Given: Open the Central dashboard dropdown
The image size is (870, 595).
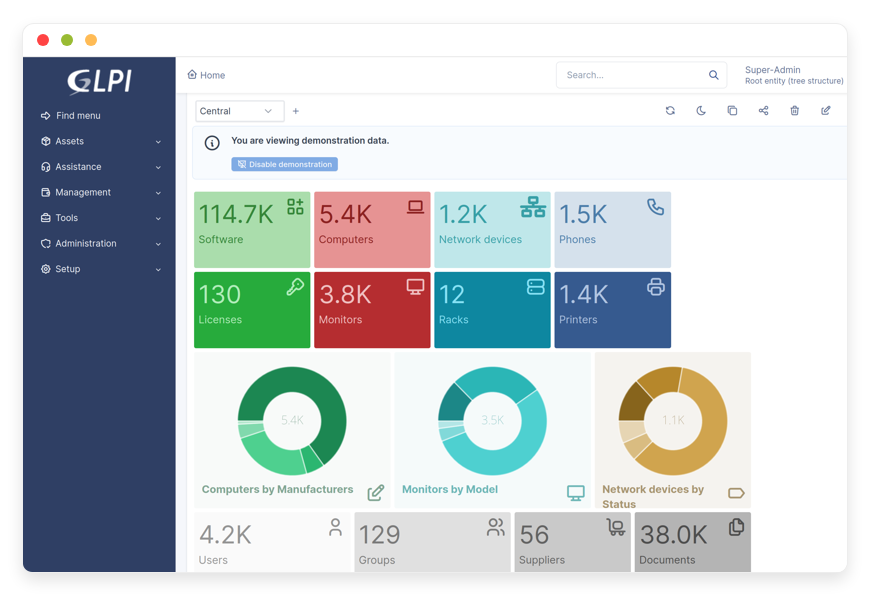Looking at the screenshot, I should (240, 111).
